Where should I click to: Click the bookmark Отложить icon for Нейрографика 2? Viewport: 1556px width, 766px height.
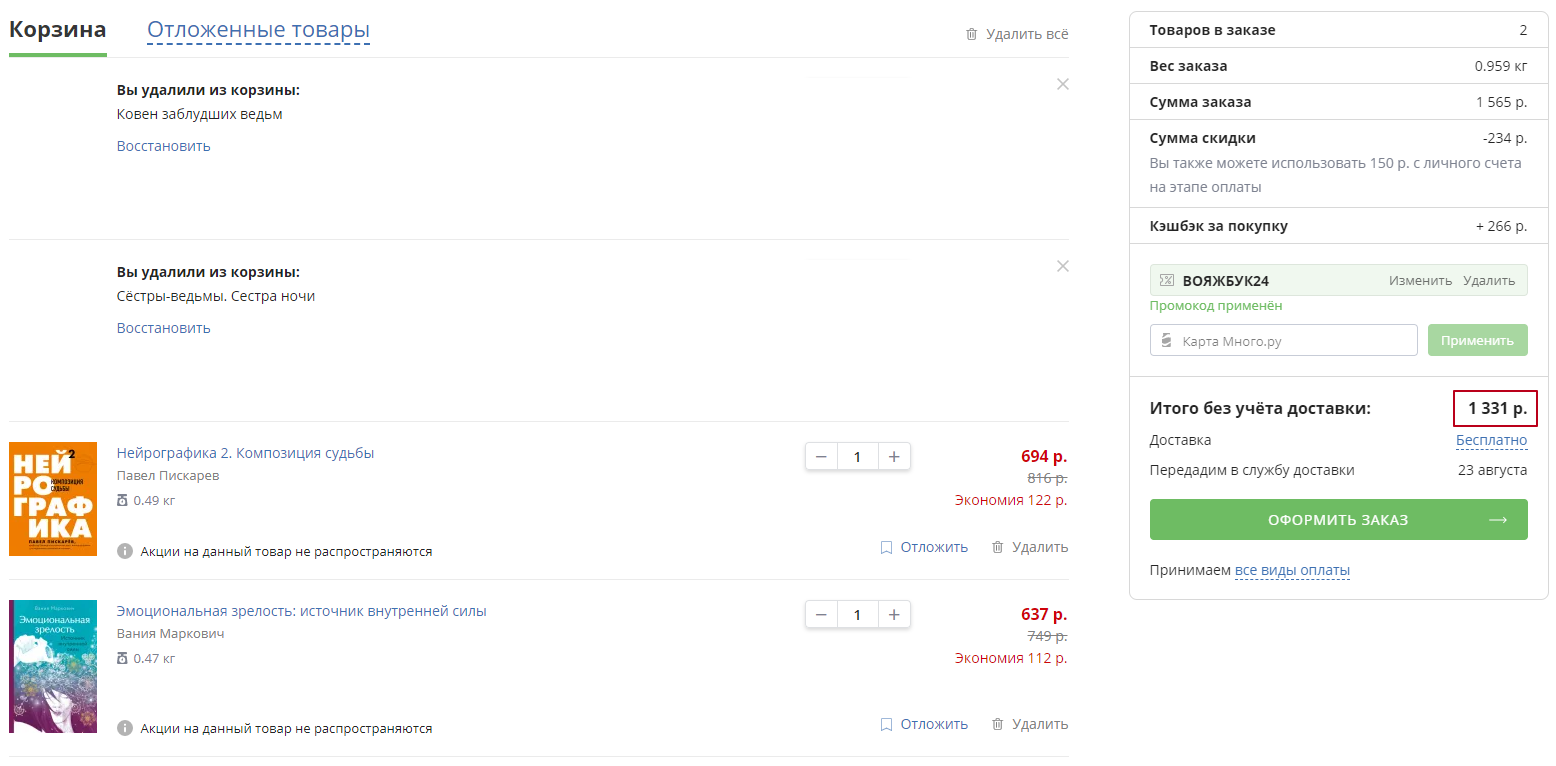pos(886,547)
